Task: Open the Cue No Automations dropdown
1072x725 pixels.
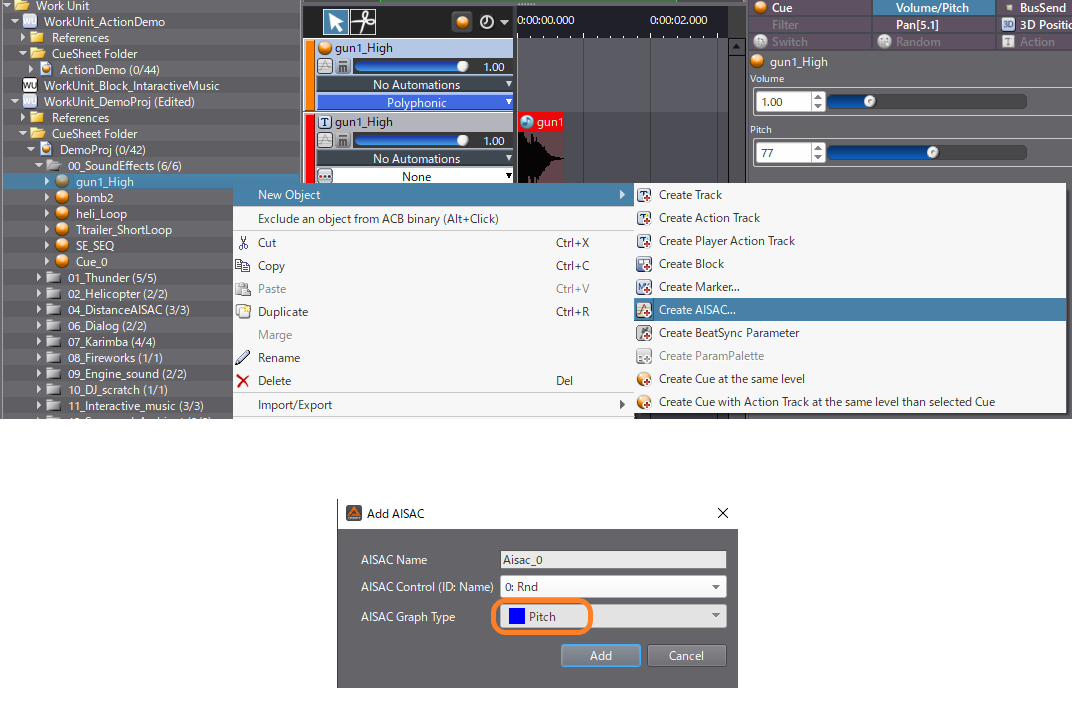Action: coord(415,84)
